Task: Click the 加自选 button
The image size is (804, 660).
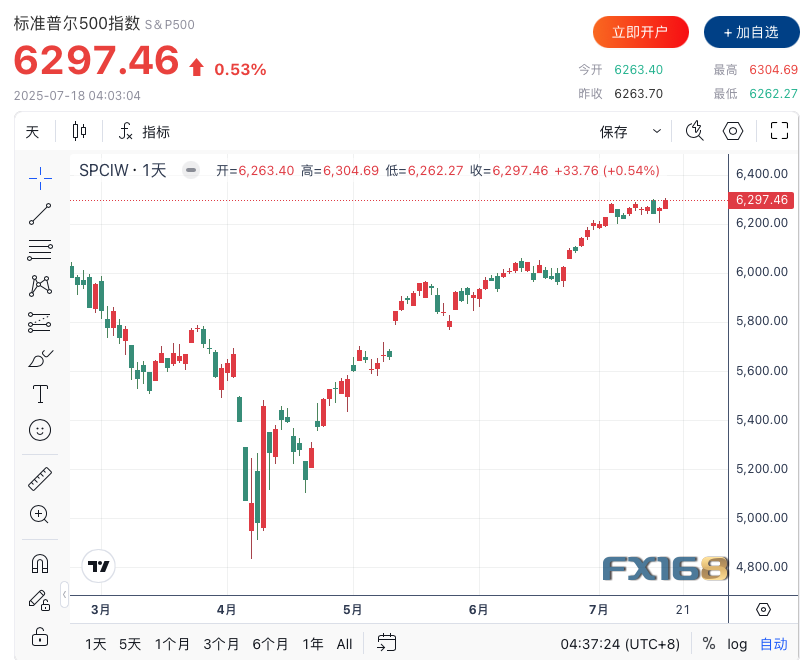Action: [750, 32]
